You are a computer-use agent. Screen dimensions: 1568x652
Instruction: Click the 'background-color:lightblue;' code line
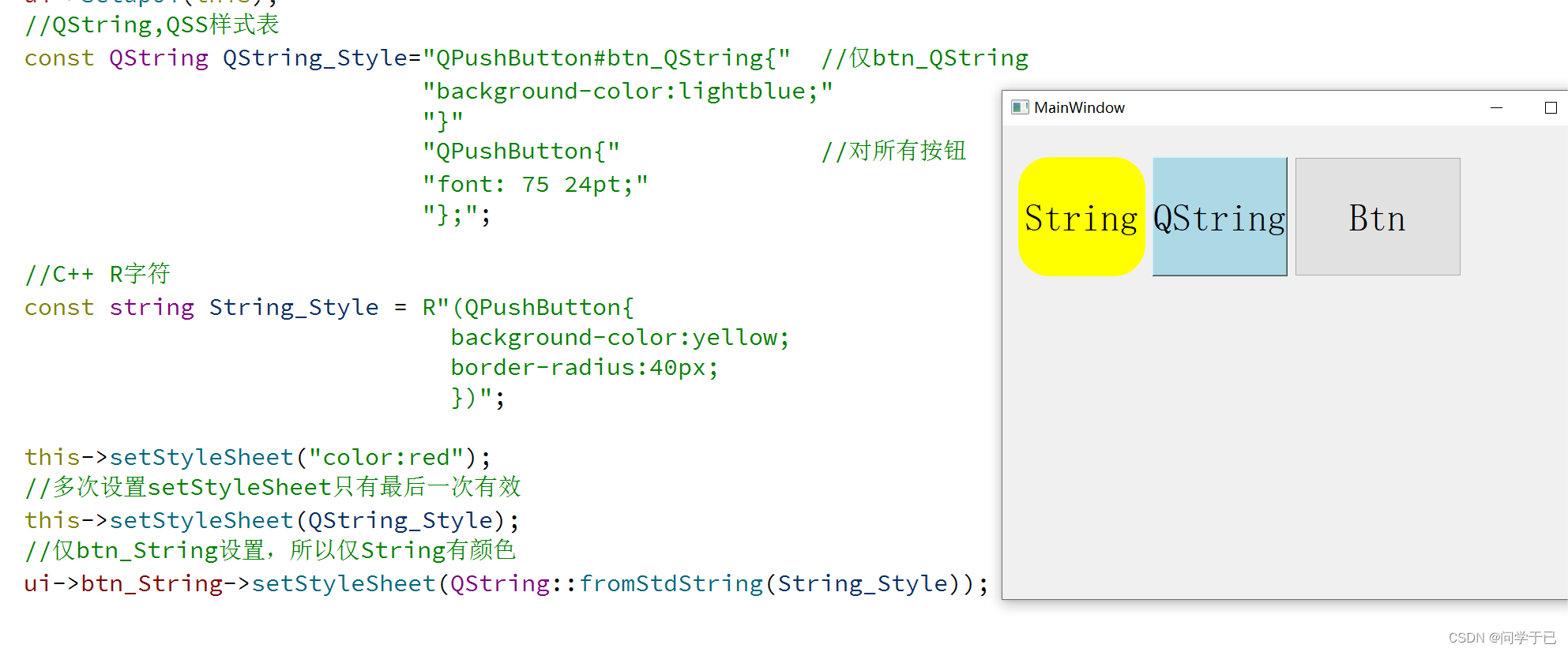point(628,91)
